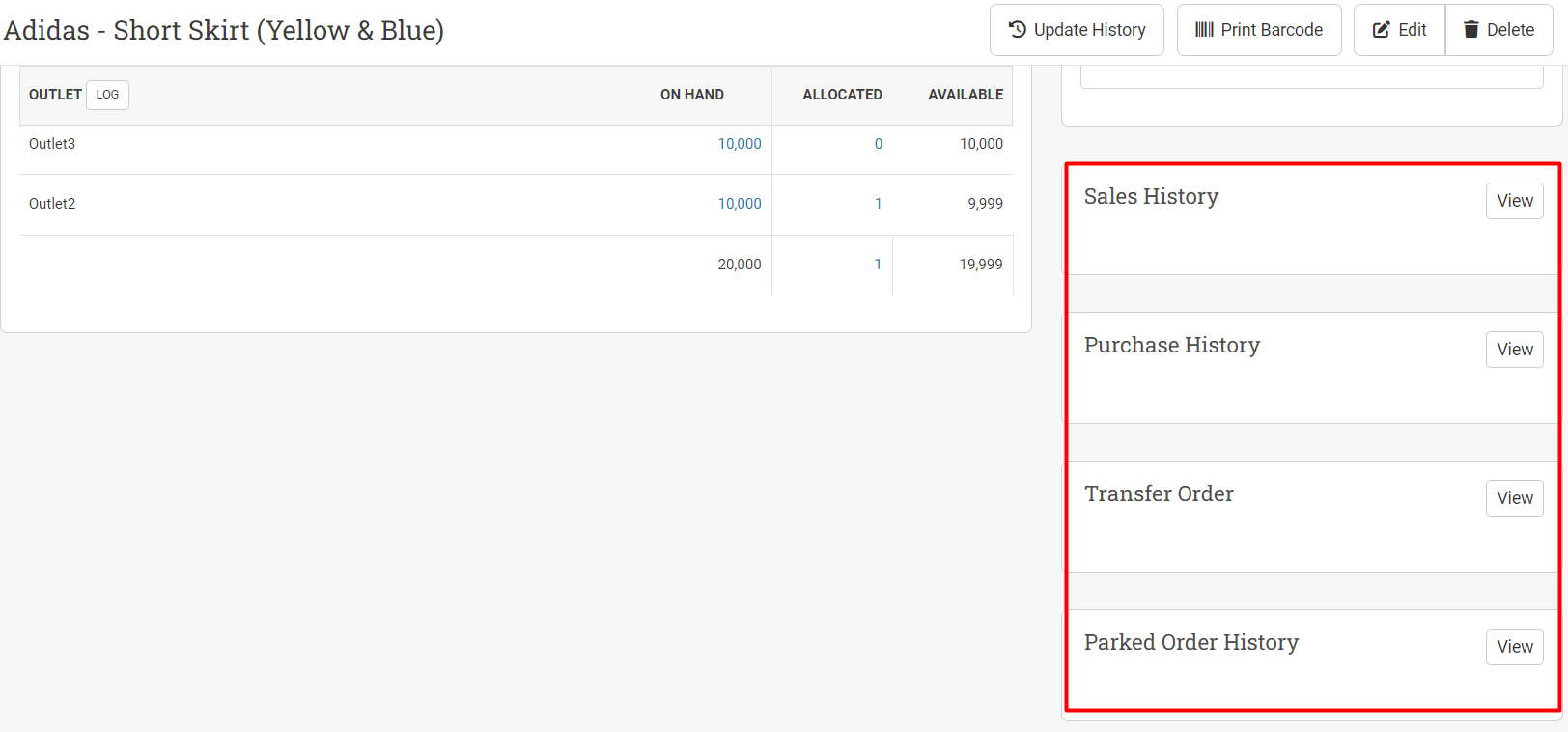Click the Update History button
This screenshot has height=732, width=1568.
tap(1077, 30)
